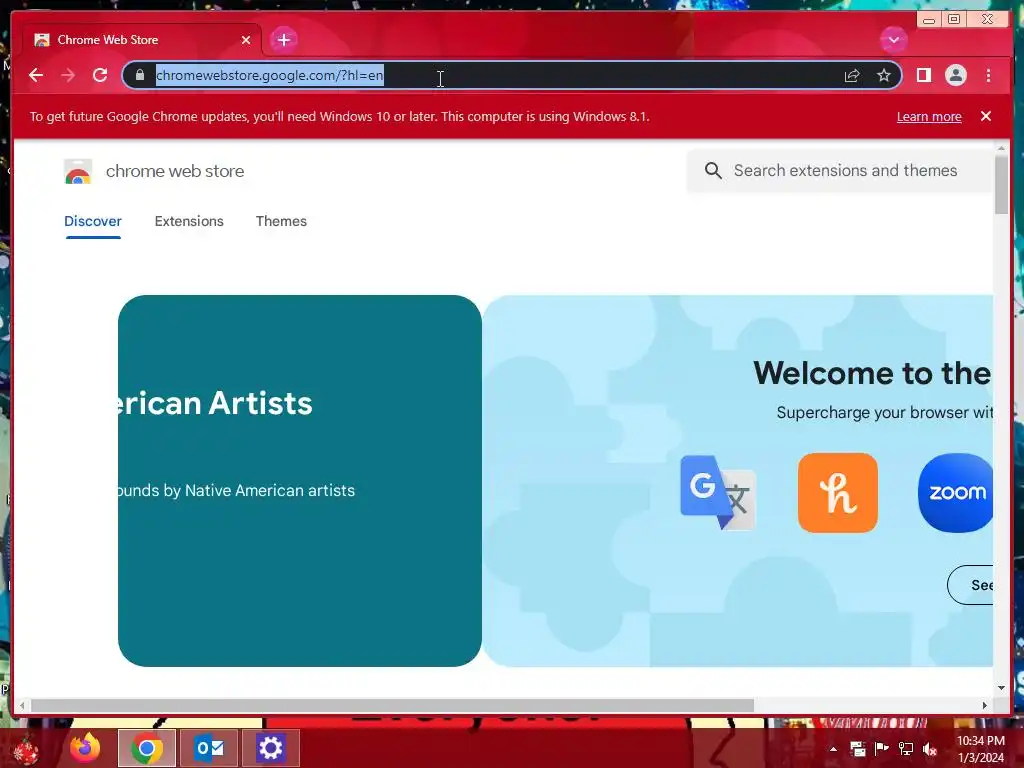Image resolution: width=1024 pixels, height=768 pixels.
Task: Show hidden system tray icons
Action: [x=833, y=749]
